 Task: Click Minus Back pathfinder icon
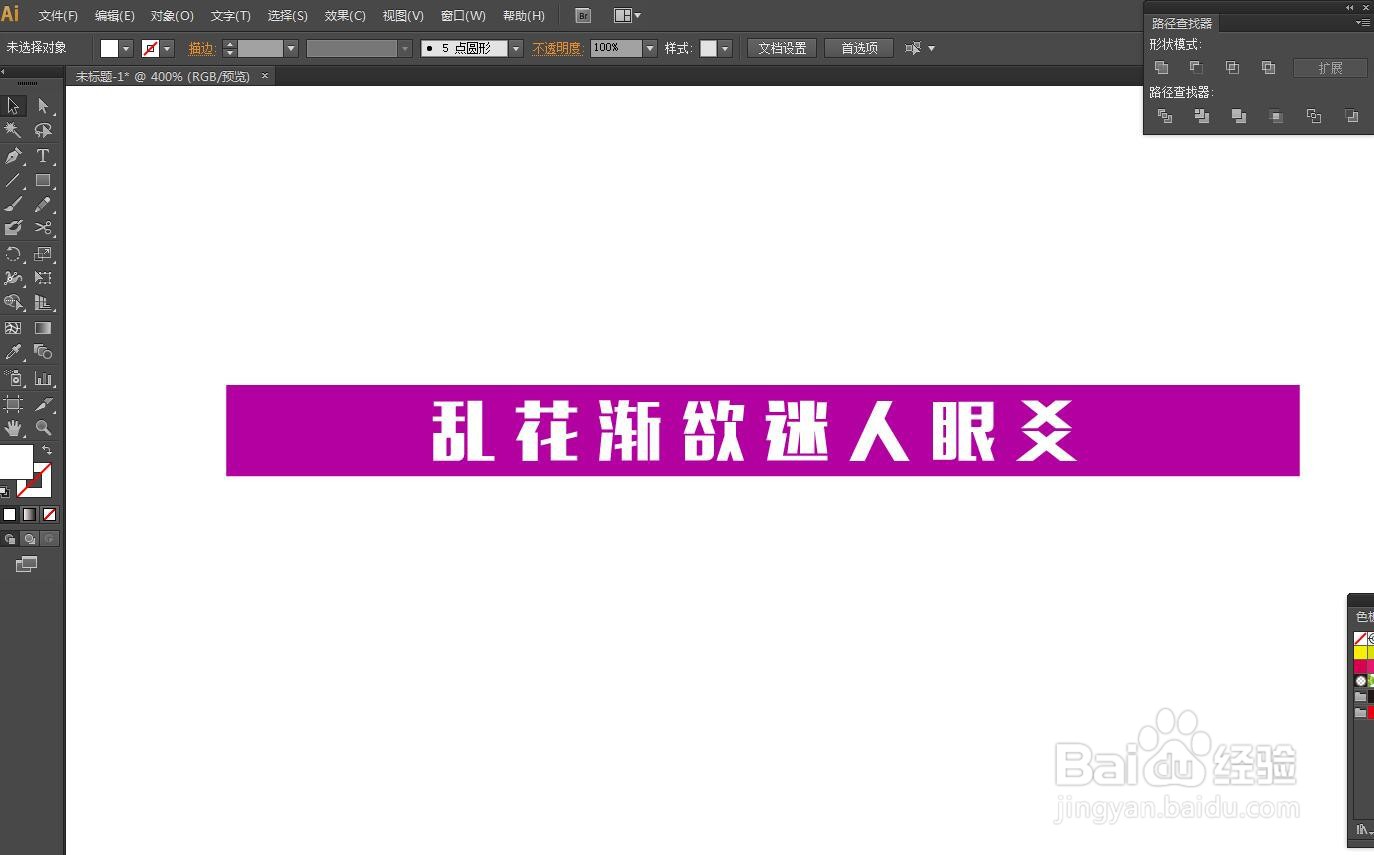[1351, 116]
